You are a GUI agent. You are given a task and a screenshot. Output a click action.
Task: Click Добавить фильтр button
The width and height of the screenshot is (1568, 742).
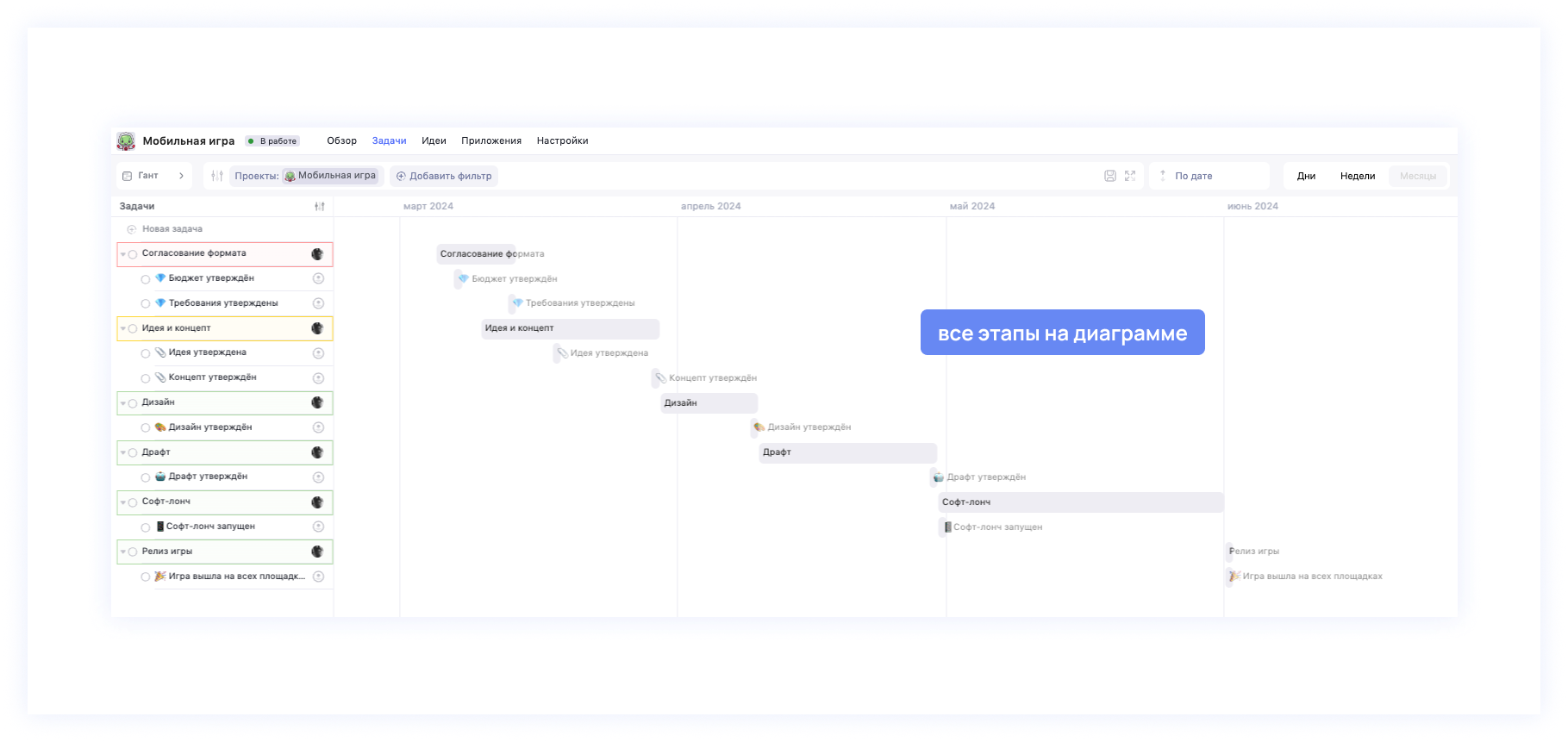click(444, 176)
